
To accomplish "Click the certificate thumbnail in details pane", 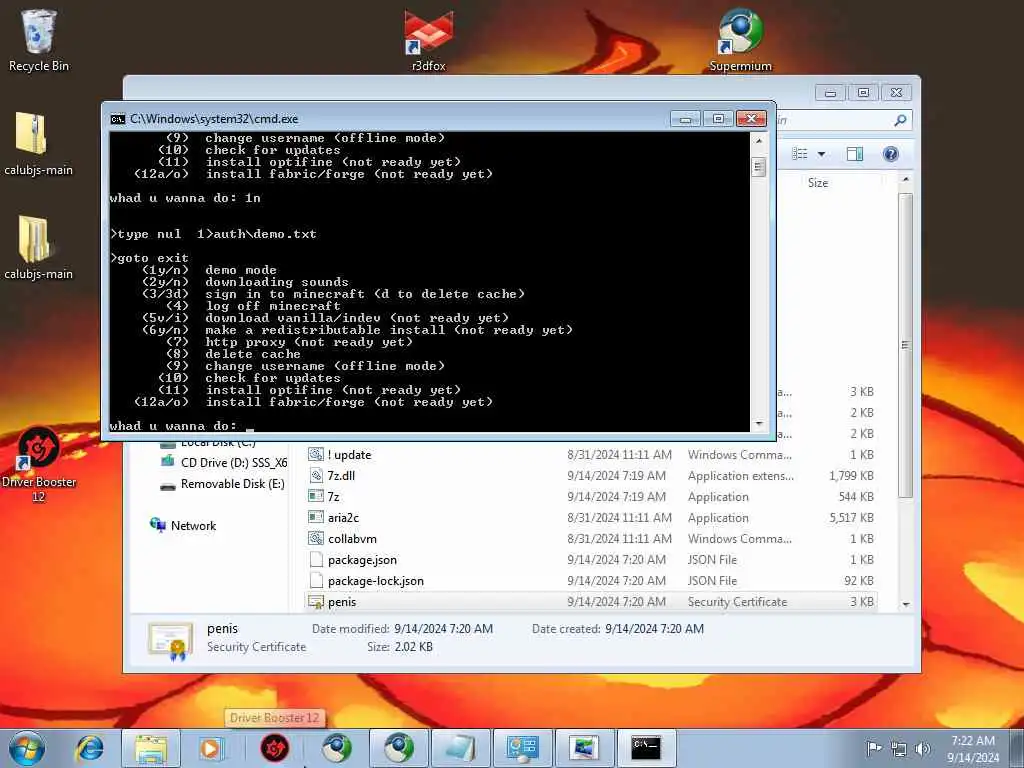I will [170, 641].
